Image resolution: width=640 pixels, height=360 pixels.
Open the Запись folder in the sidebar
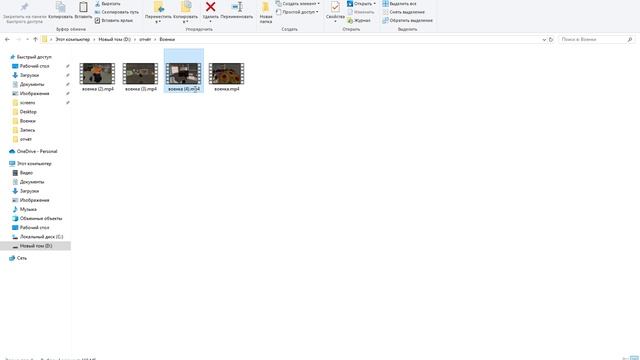tap(27, 130)
